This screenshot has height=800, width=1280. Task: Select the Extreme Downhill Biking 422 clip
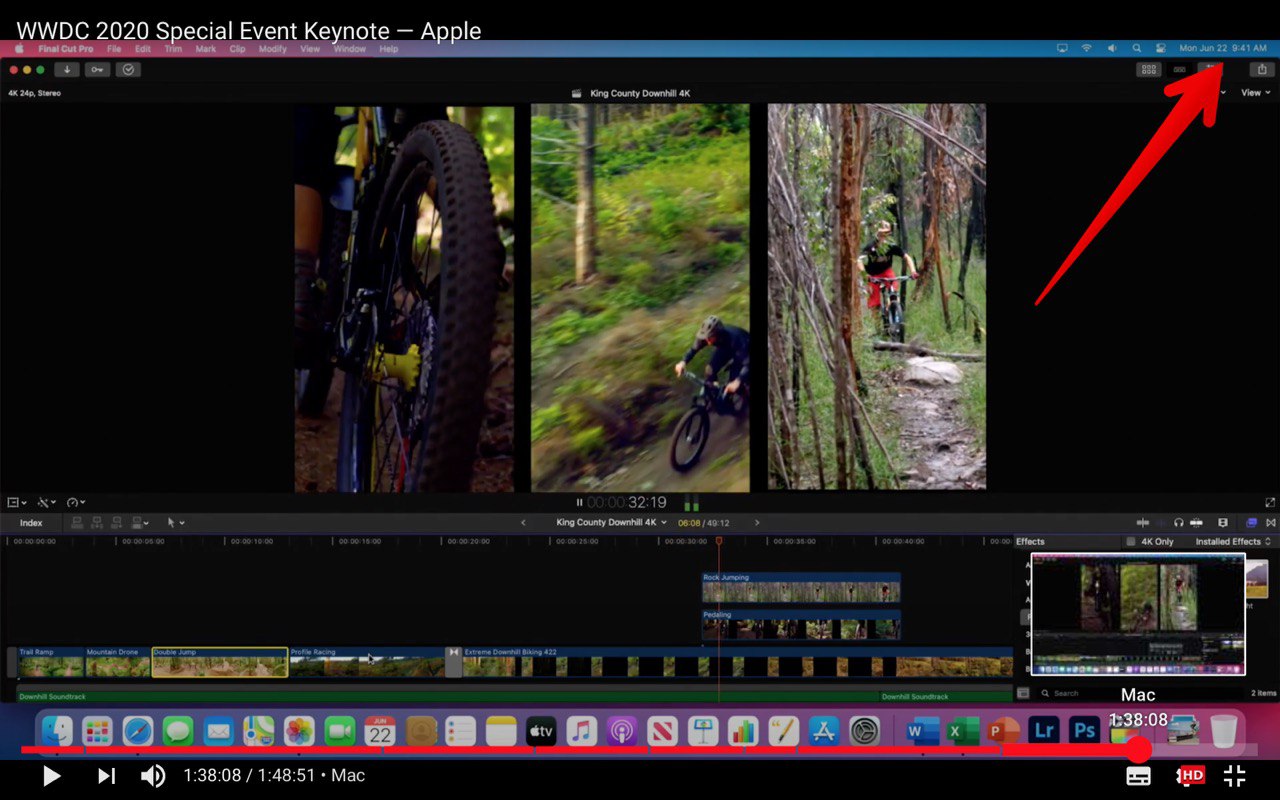[x=737, y=662]
